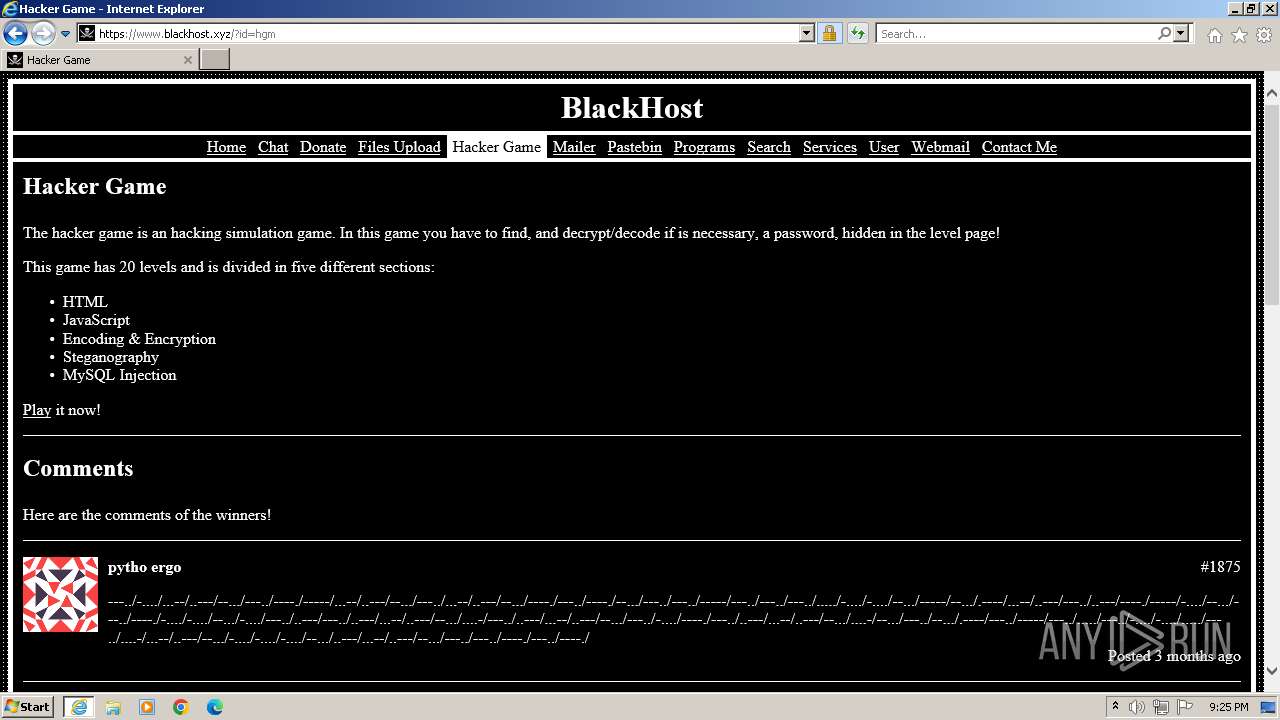Open the Home navigation link
Viewport: 1280px width, 720px height.
(226, 147)
